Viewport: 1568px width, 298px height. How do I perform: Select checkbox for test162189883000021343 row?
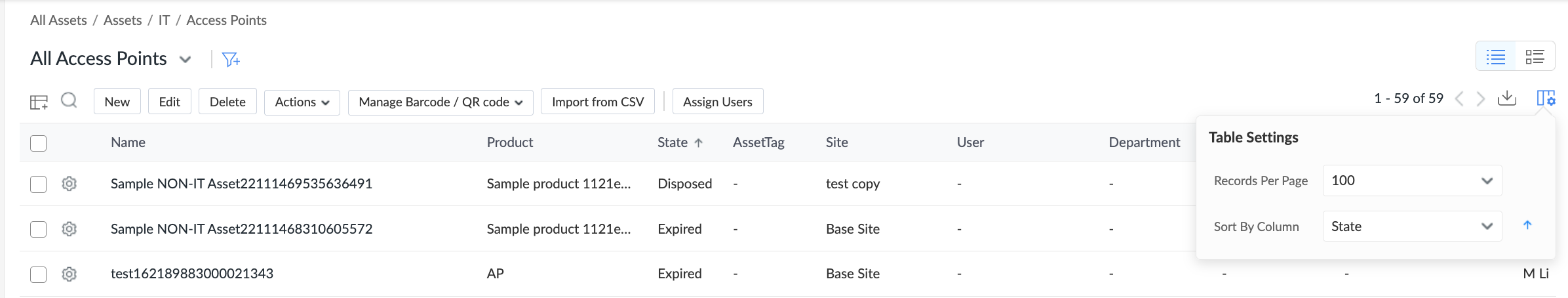tap(39, 274)
